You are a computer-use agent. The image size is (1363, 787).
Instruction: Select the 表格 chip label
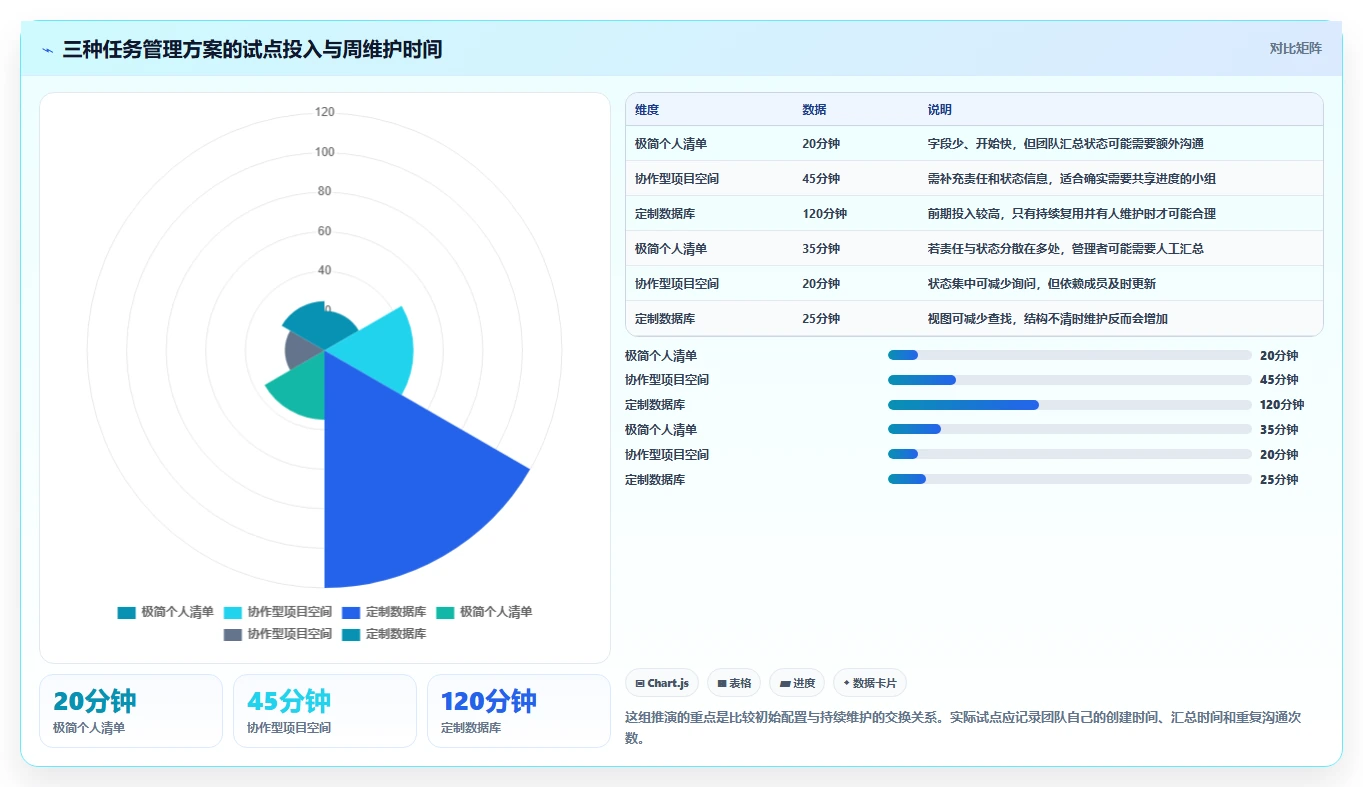pos(740,684)
